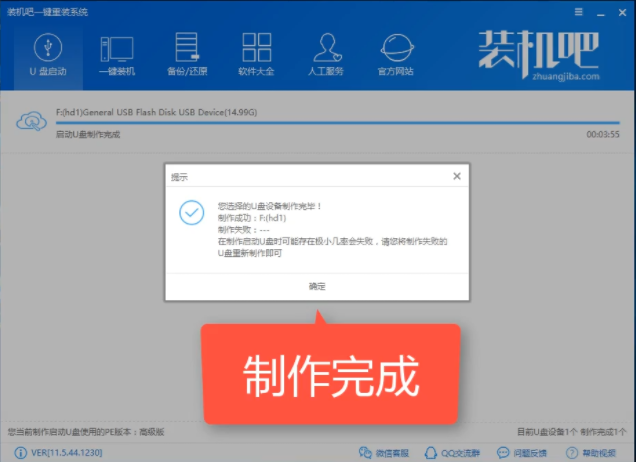Viewport: 640px width, 462px height.
Task: Select the 软件大全 icon
Action: 256,55
